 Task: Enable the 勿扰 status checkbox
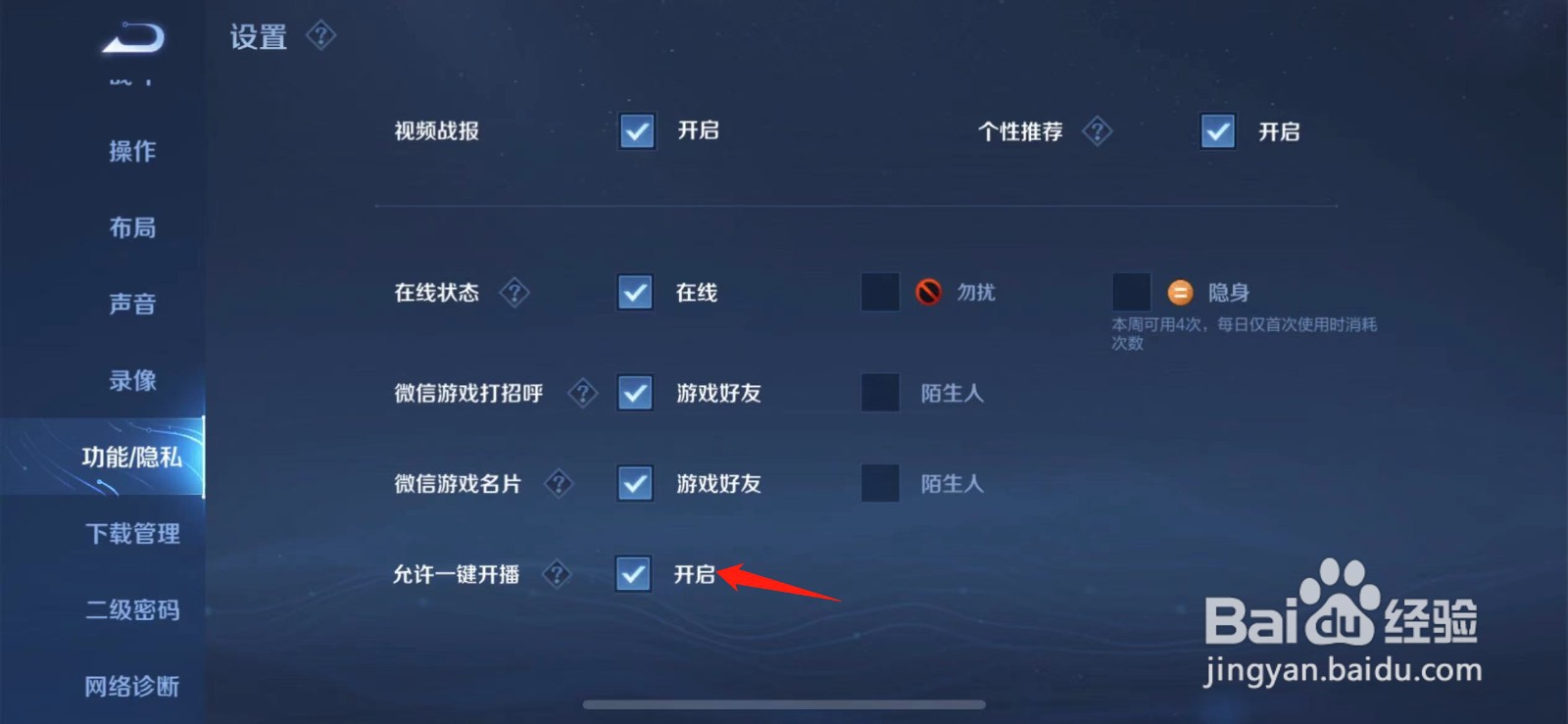879,292
